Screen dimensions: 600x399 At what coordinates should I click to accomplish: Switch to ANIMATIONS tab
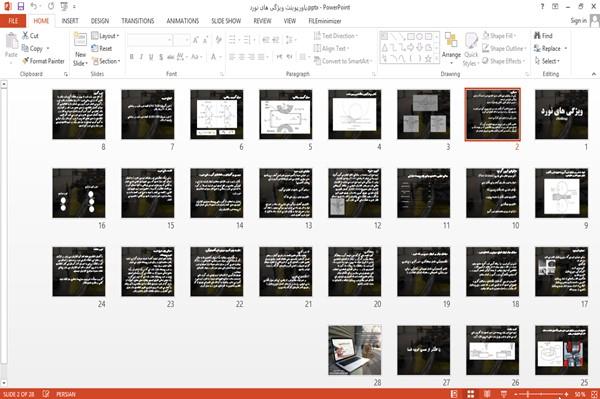[183, 21]
